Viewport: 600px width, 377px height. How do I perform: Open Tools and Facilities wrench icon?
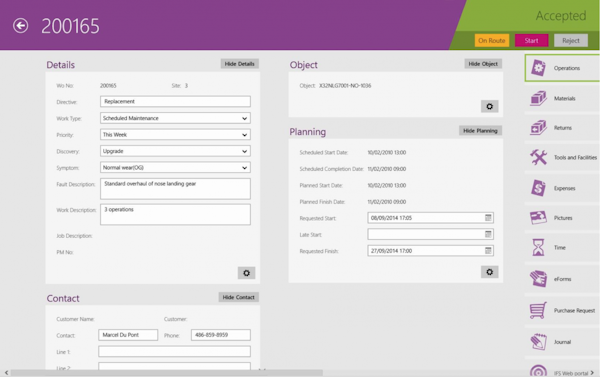click(538, 157)
